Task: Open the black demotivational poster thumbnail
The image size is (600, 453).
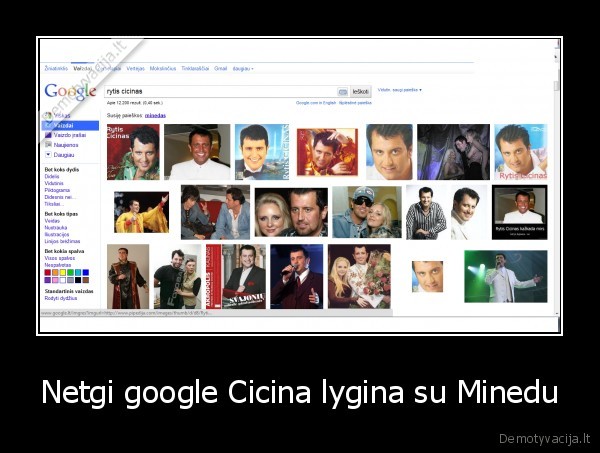Action: pyautogui.click(x=520, y=212)
